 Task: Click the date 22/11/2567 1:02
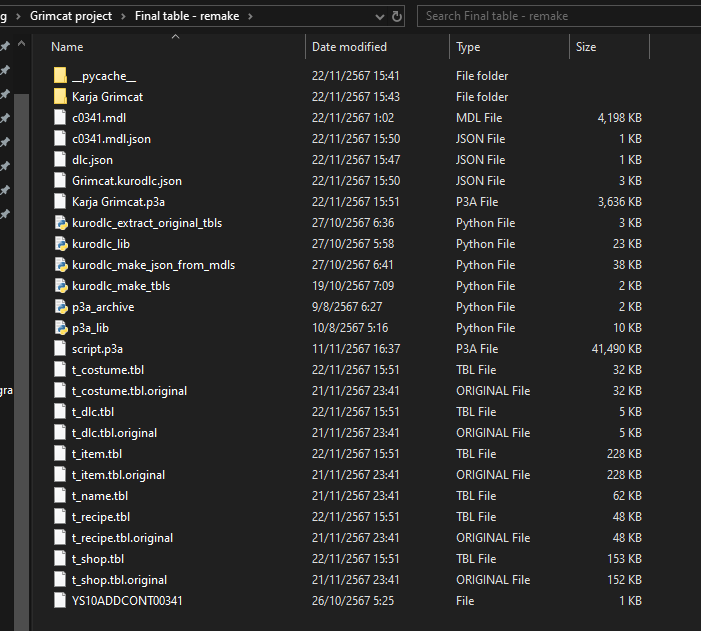(x=353, y=118)
